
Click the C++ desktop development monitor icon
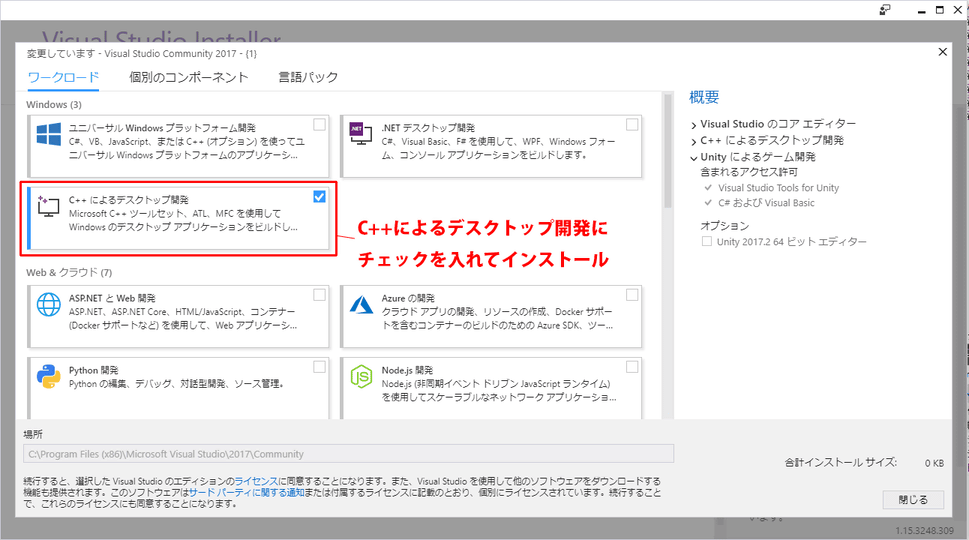click(48, 206)
